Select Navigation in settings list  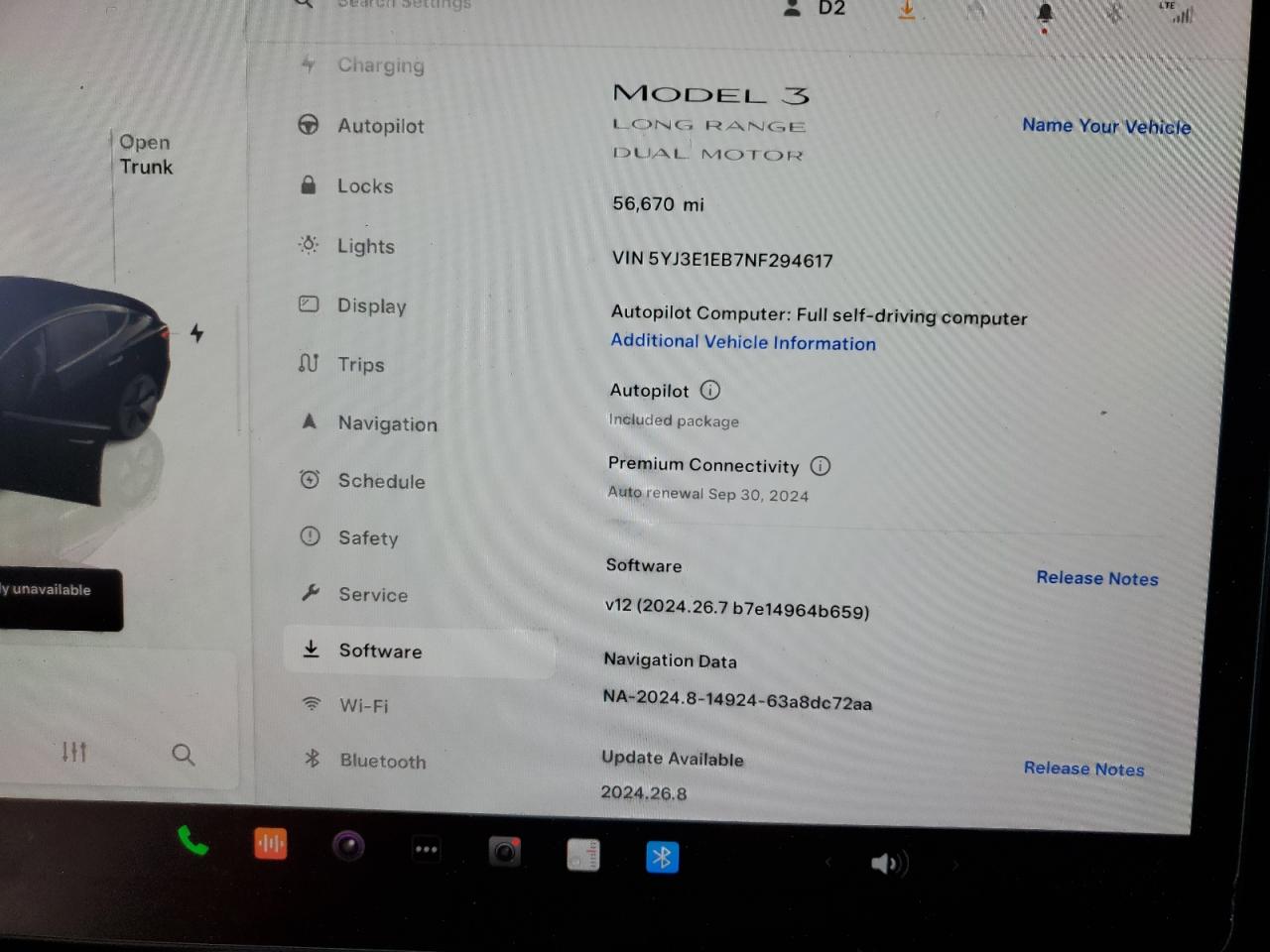(369, 423)
